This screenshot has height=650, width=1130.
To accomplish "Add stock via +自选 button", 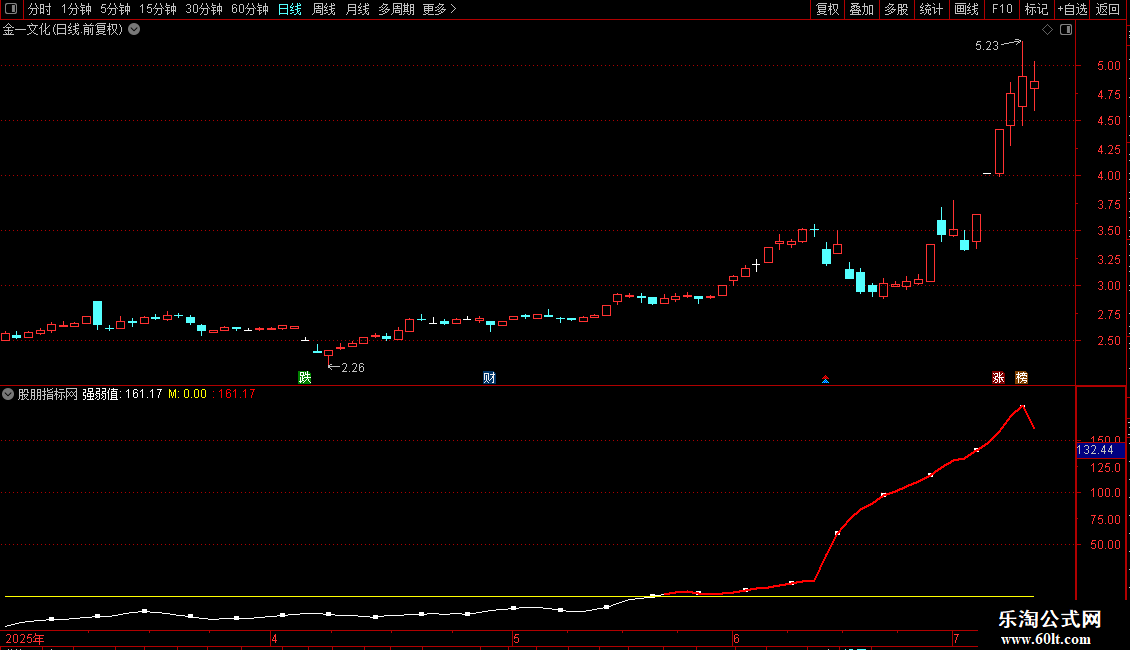I will pyautogui.click(x=1072, y=9).
